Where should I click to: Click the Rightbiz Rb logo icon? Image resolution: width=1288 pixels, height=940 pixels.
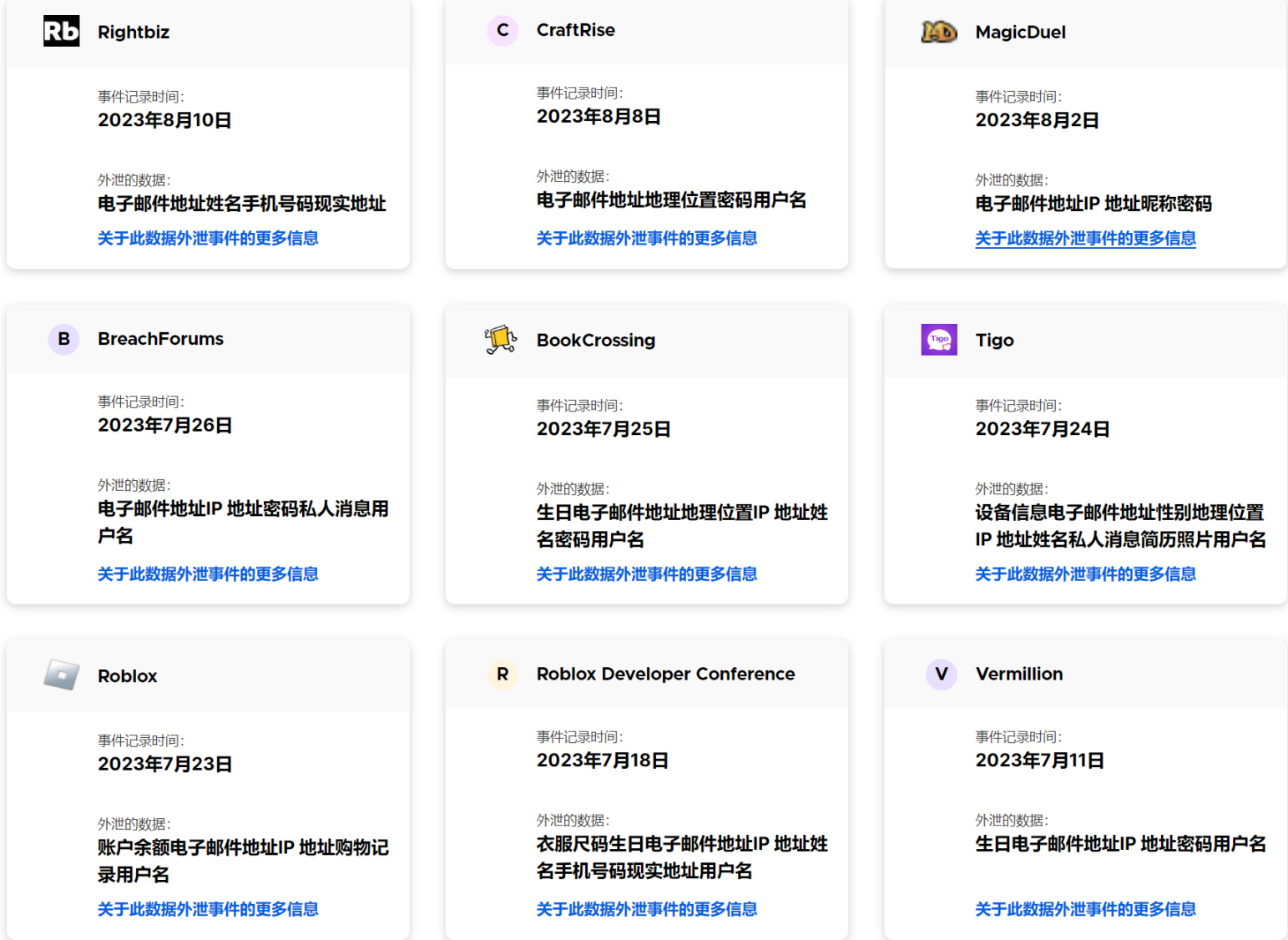coord(62,31)
